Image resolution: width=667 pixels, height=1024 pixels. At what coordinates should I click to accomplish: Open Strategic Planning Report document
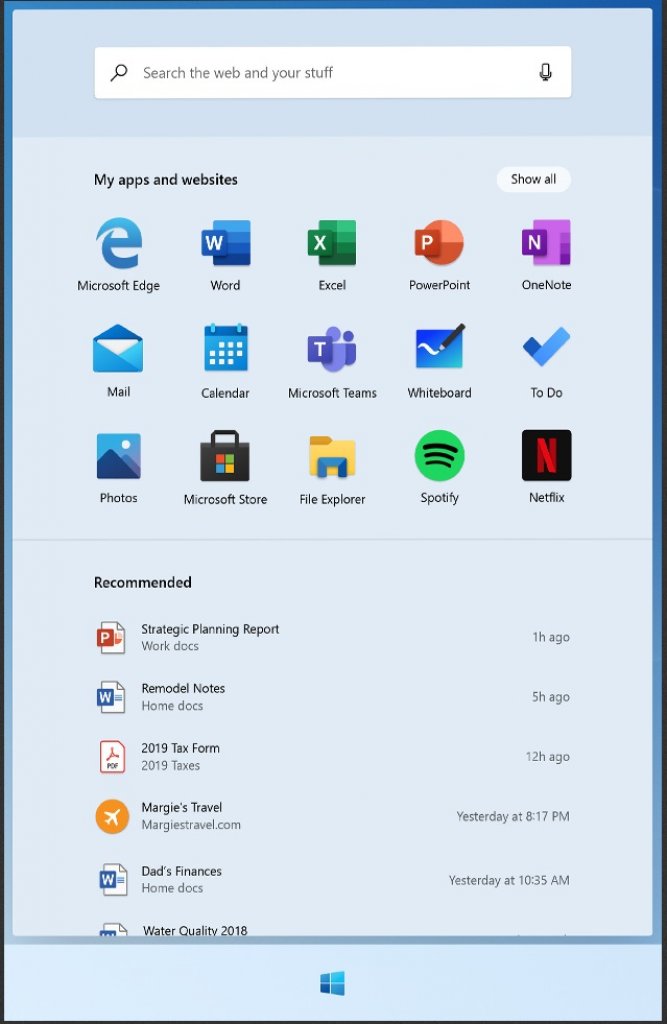coord(210,629)
